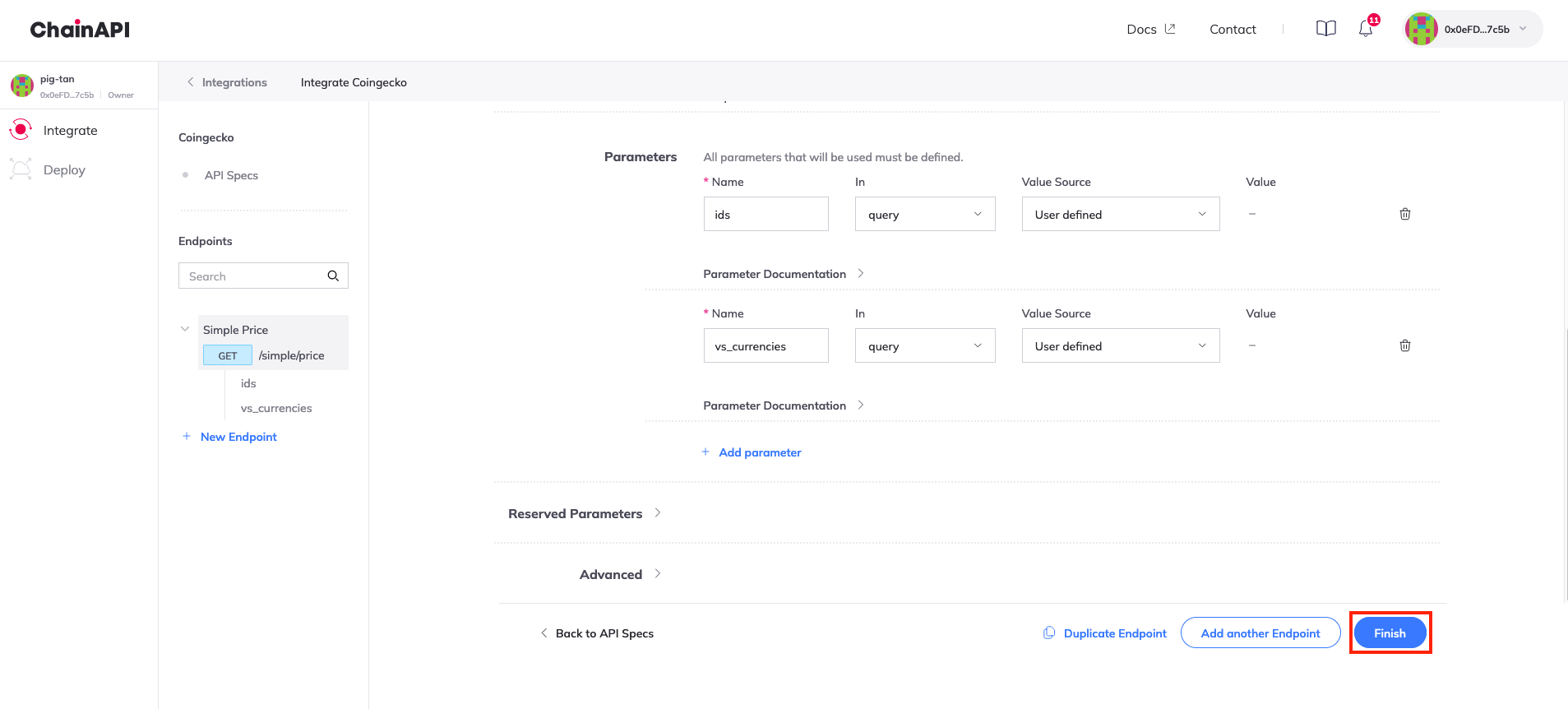Image resolution: width=1568 pixels, height=709 pixels.
Task: Click the Duplicate Endpoint copy icon
Action: coord(1049,633)
